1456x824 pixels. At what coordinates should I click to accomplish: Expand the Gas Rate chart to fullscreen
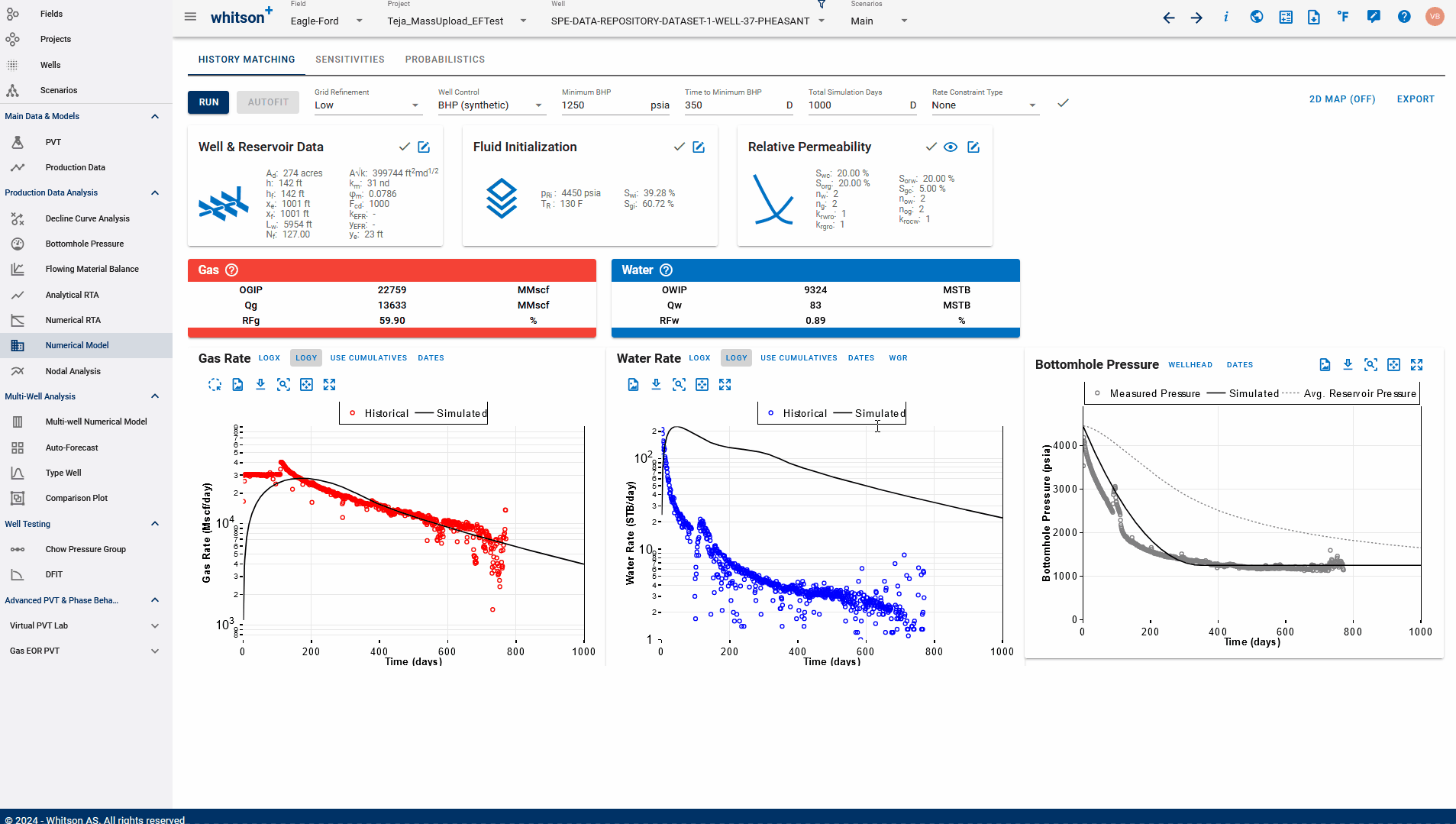point(329,385)
